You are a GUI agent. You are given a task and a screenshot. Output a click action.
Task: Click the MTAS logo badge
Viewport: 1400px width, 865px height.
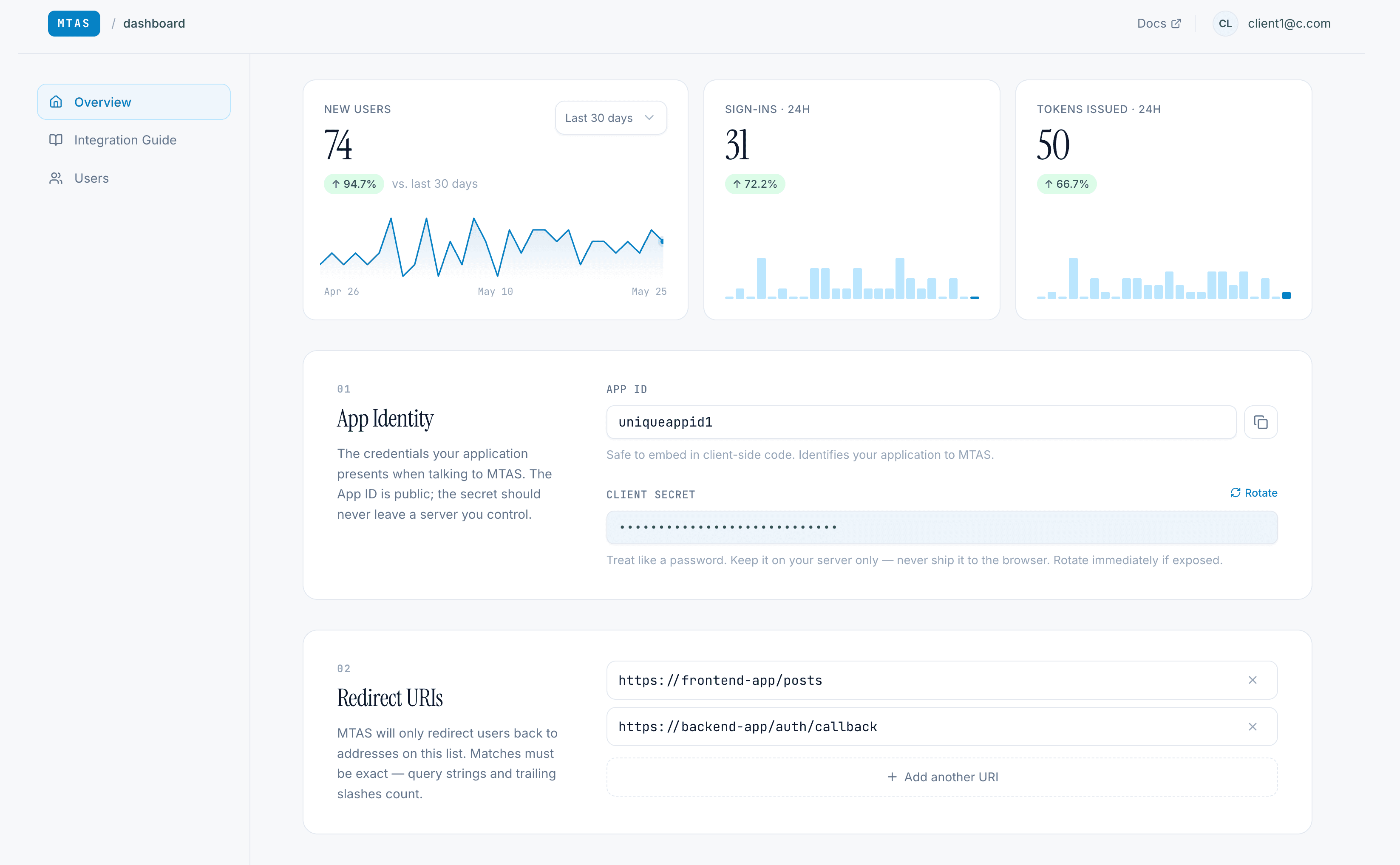tap(74, 23)
